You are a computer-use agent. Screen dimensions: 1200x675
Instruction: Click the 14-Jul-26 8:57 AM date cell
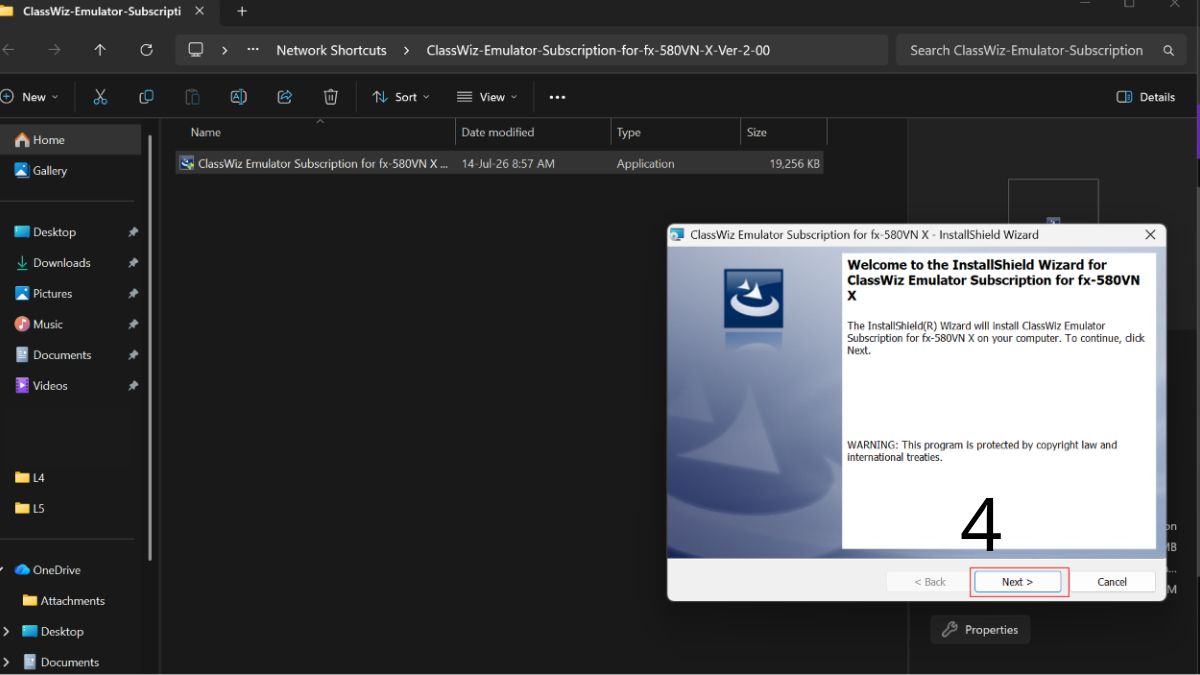(508, 163)
